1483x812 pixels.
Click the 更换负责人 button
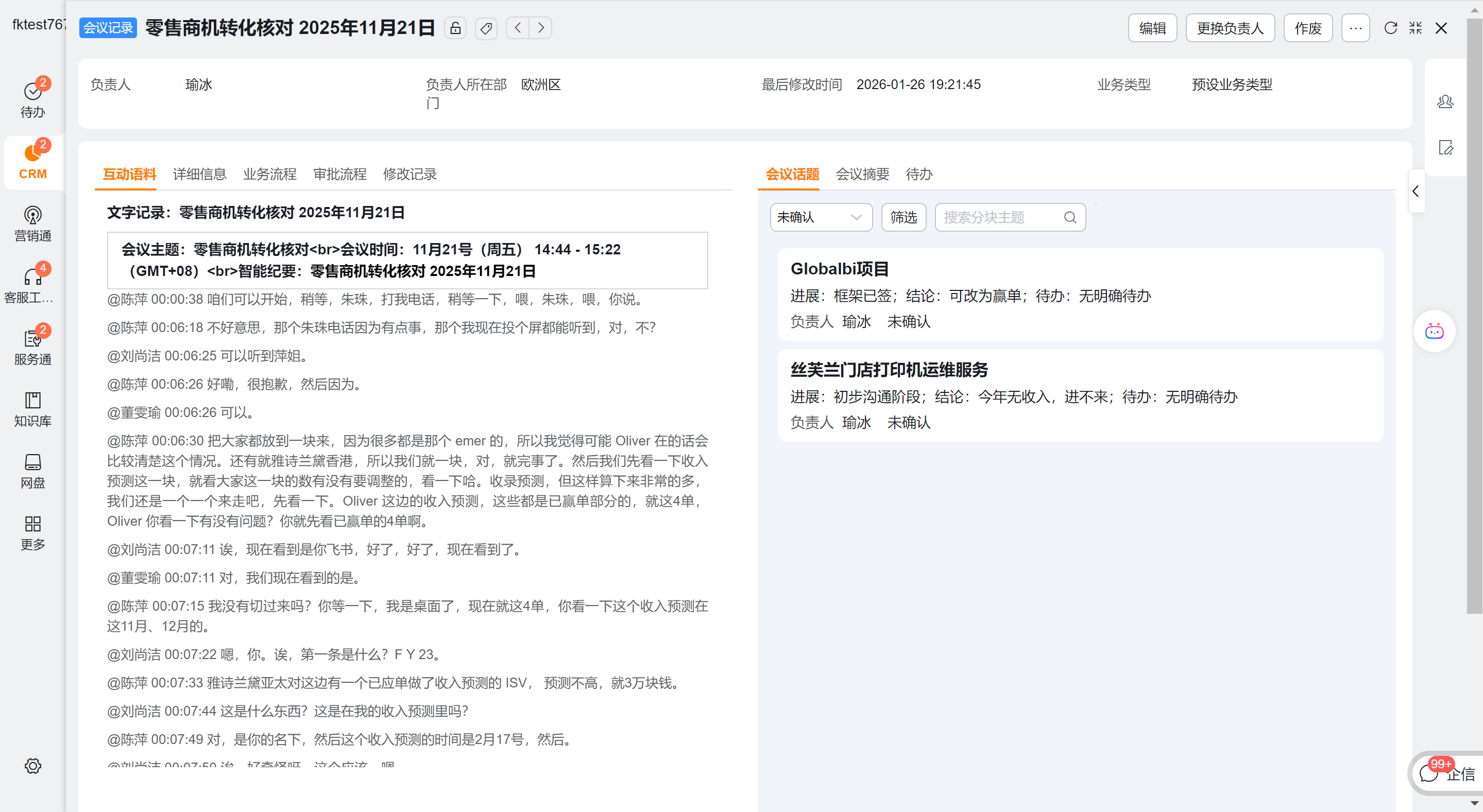(x=1230, y=28)
